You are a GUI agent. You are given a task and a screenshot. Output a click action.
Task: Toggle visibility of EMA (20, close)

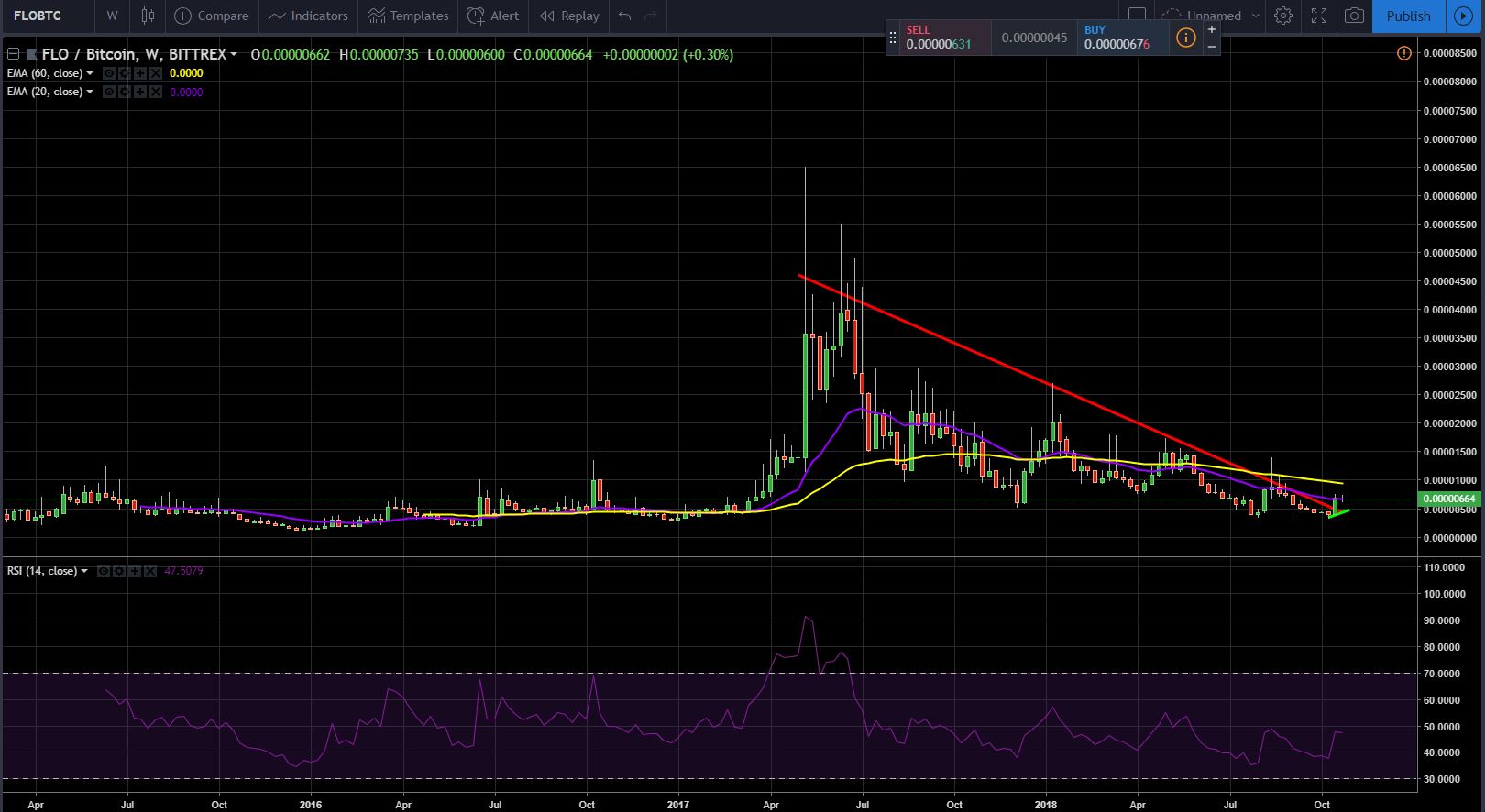click(x=109, y=92)
